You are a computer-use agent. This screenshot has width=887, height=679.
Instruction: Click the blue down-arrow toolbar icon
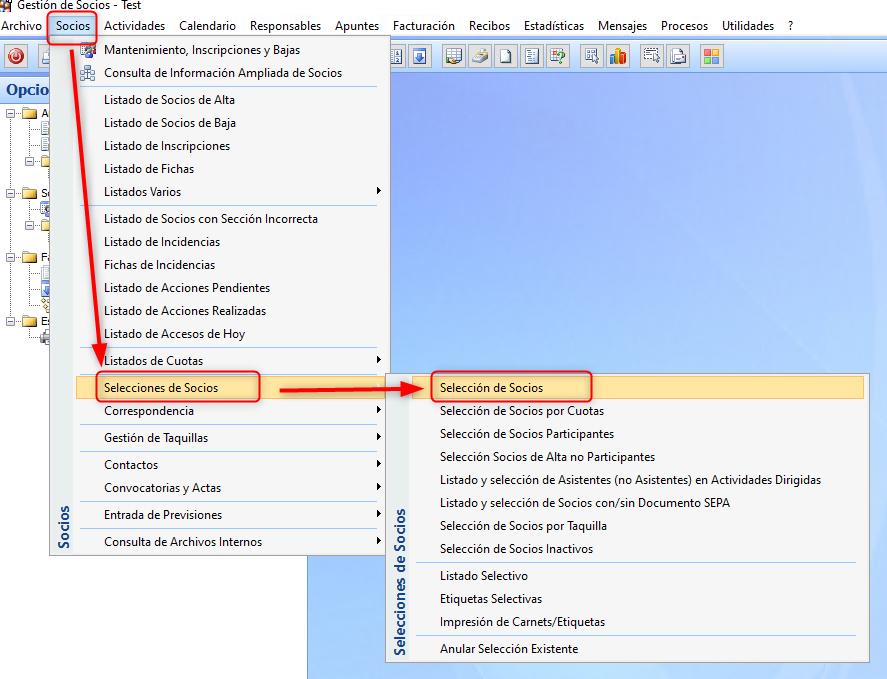420,56
